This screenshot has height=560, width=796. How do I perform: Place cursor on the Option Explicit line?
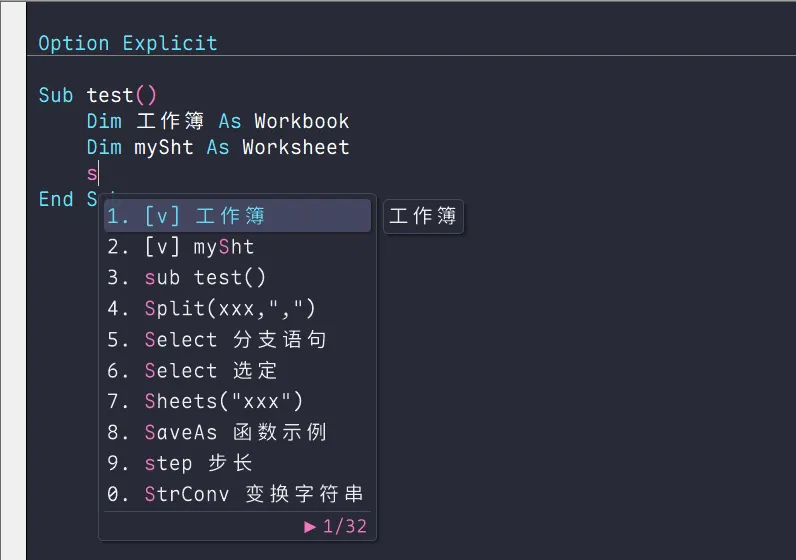point(127,43)
